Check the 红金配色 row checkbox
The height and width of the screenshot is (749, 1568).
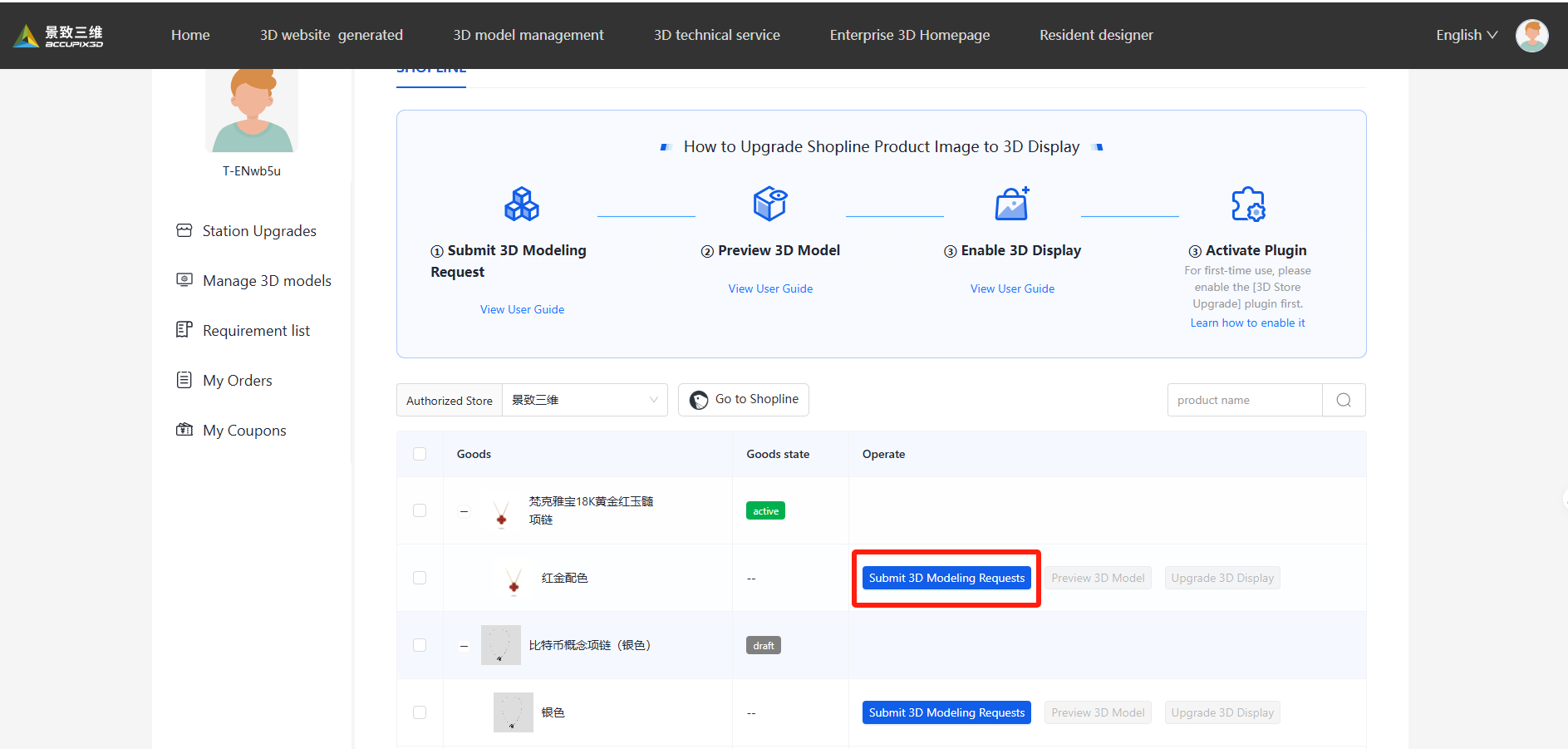tap(420, 578)
